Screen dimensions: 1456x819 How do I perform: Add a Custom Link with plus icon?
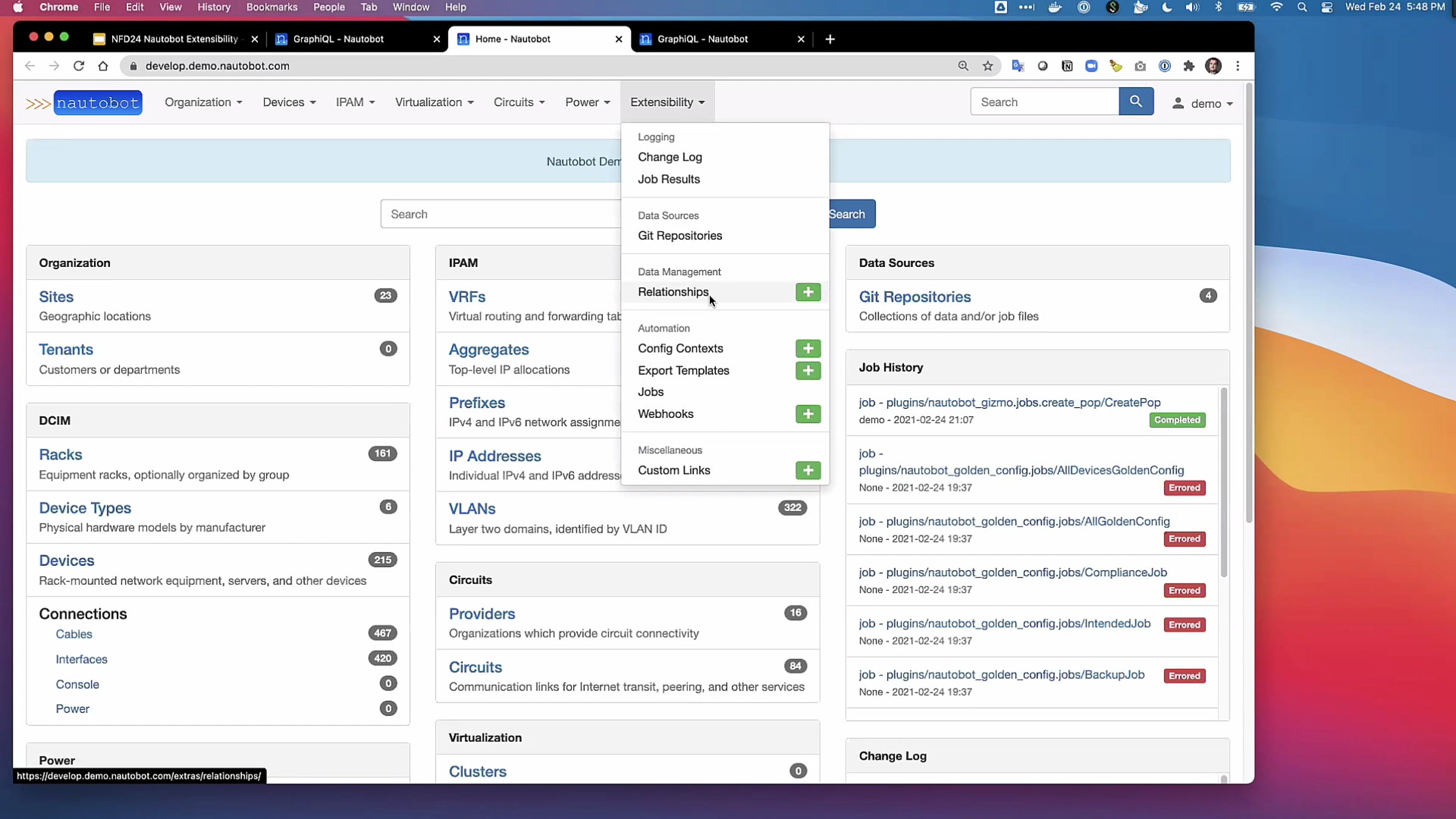807,470
